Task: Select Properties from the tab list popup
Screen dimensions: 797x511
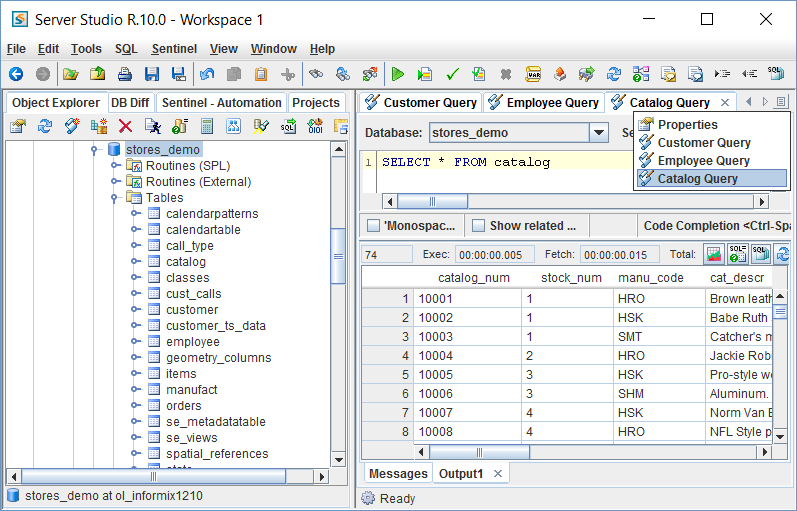Action: coord(687,125)
